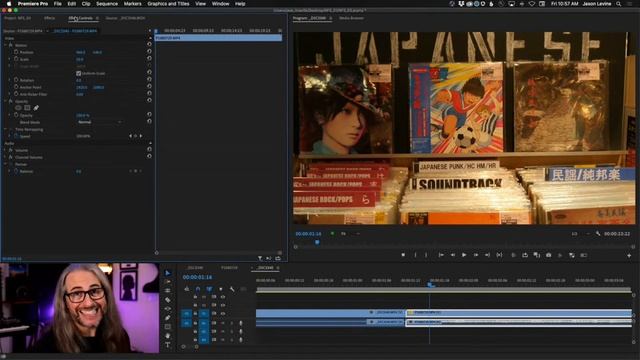Create 4-point polygon mask under Opacity
Viewport: 640px width, 360px height.
click(27, 108)
